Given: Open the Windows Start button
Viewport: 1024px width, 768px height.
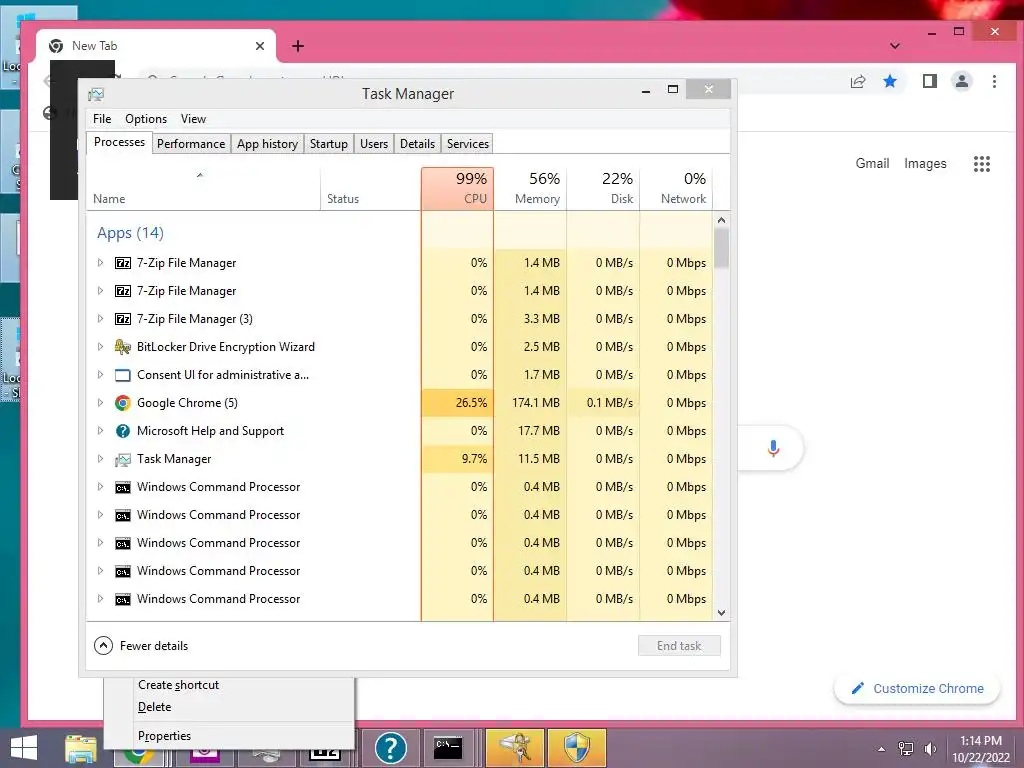Looking at the screenshot, I should click(x=24, y=748).
